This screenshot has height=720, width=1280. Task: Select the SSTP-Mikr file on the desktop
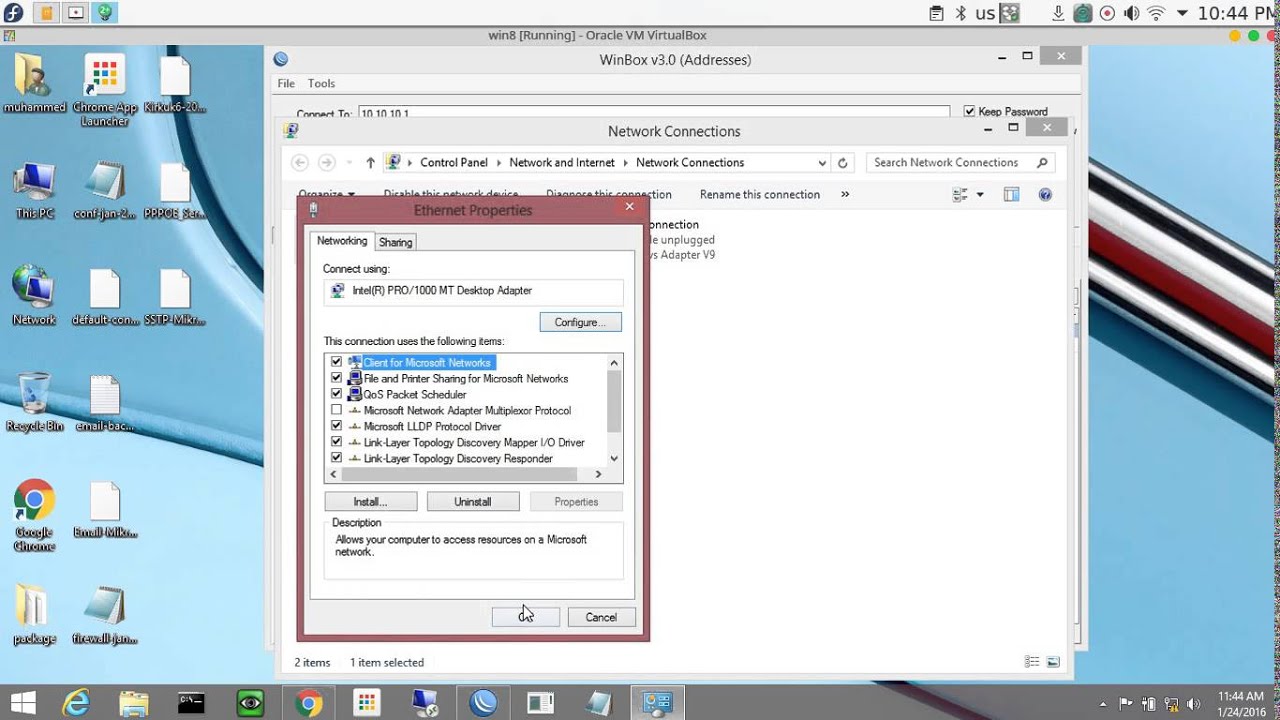[x=175, y=296]
